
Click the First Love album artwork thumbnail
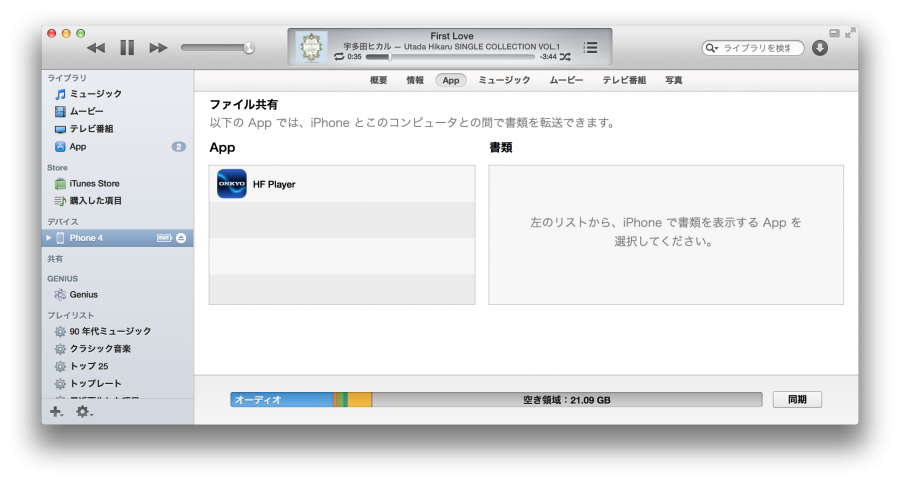click(x=311, y=47)
